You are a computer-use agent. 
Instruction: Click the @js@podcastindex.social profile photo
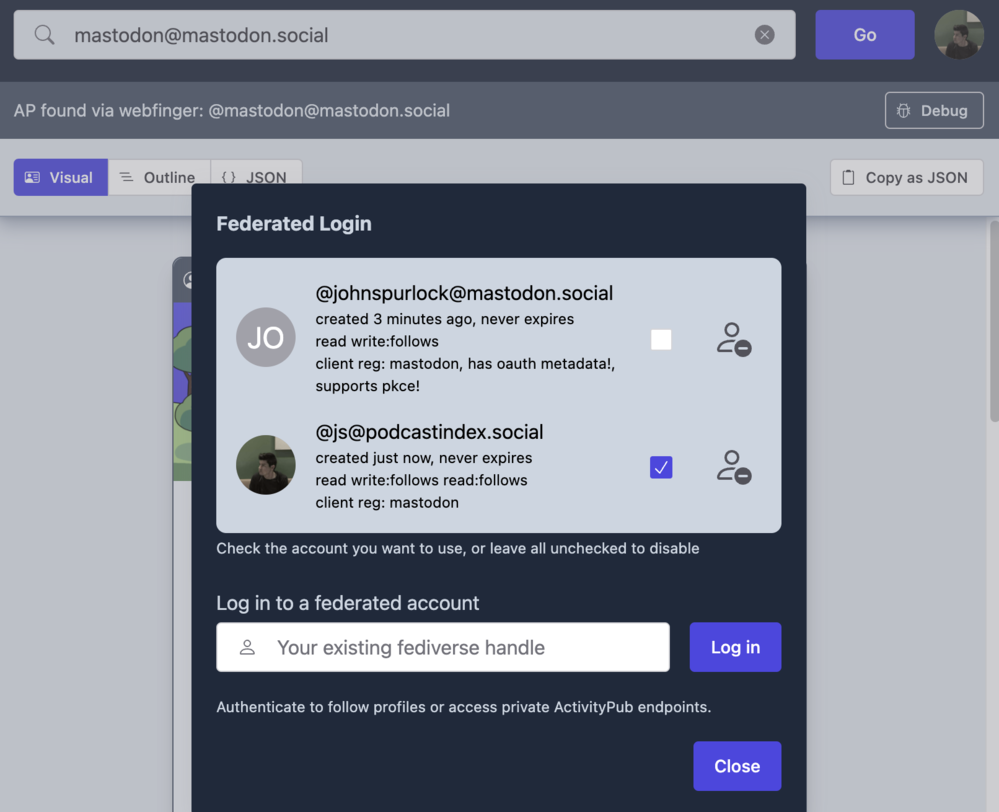[x=265, y=465]
